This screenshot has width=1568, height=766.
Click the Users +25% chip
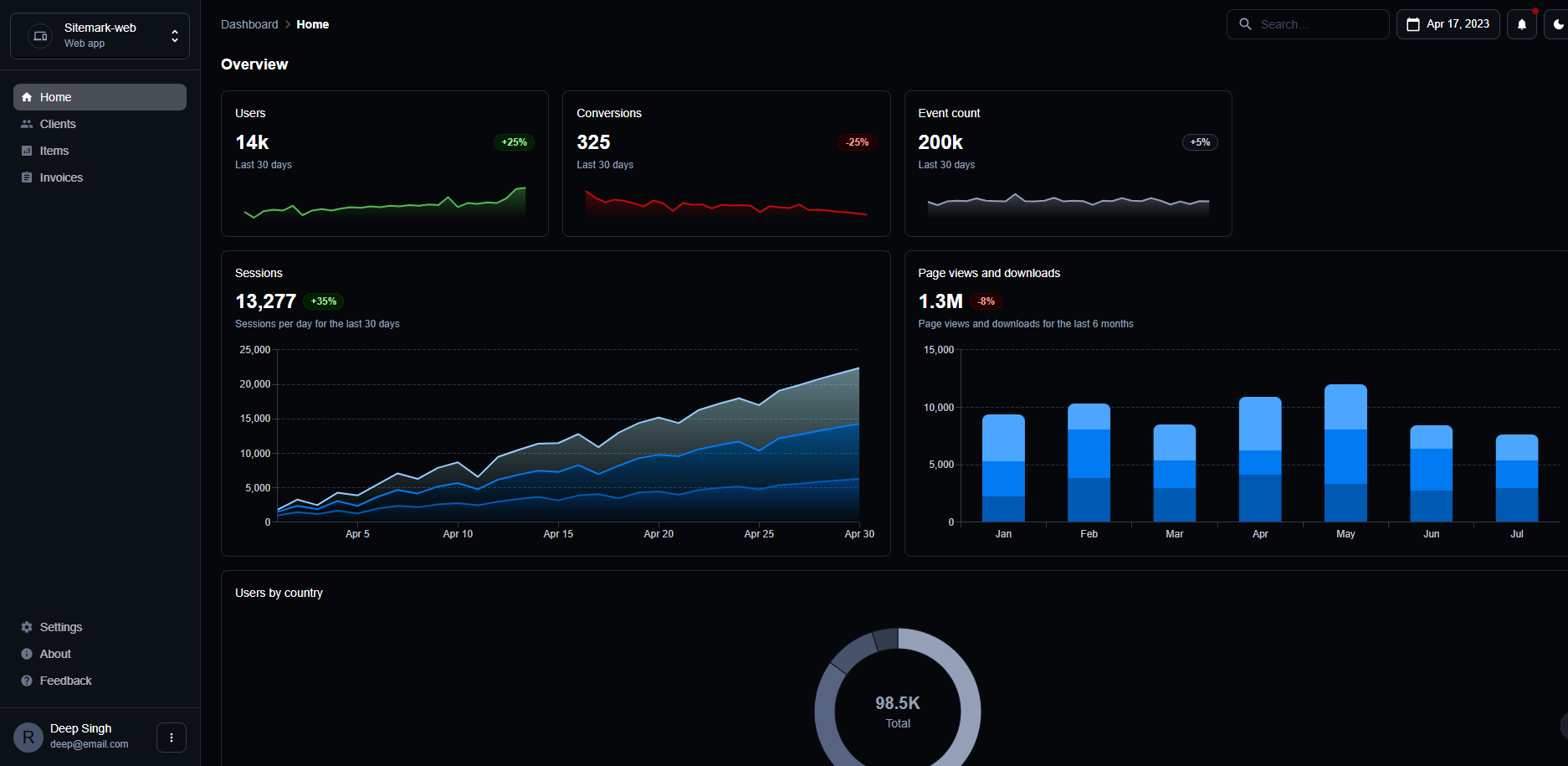(514, 142)
